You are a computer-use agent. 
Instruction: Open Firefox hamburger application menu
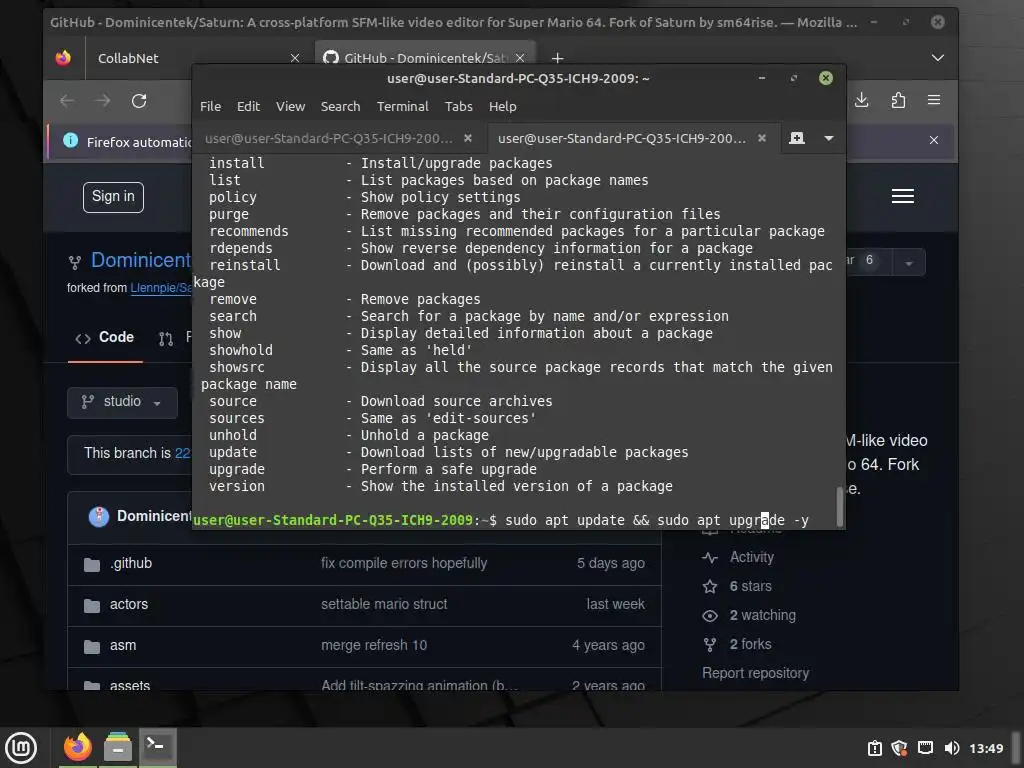click(x=934, y=100)
